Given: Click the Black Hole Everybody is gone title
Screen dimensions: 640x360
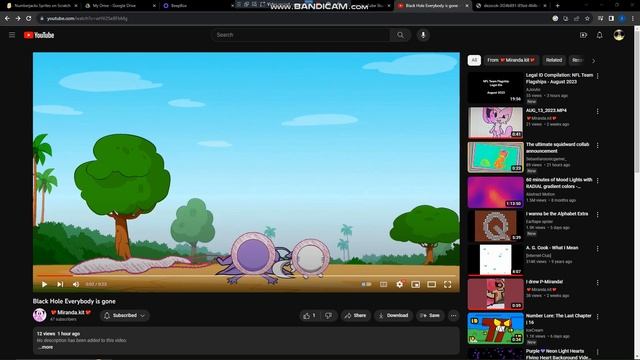Looking at the screenshot, I should tap(74, 301).
